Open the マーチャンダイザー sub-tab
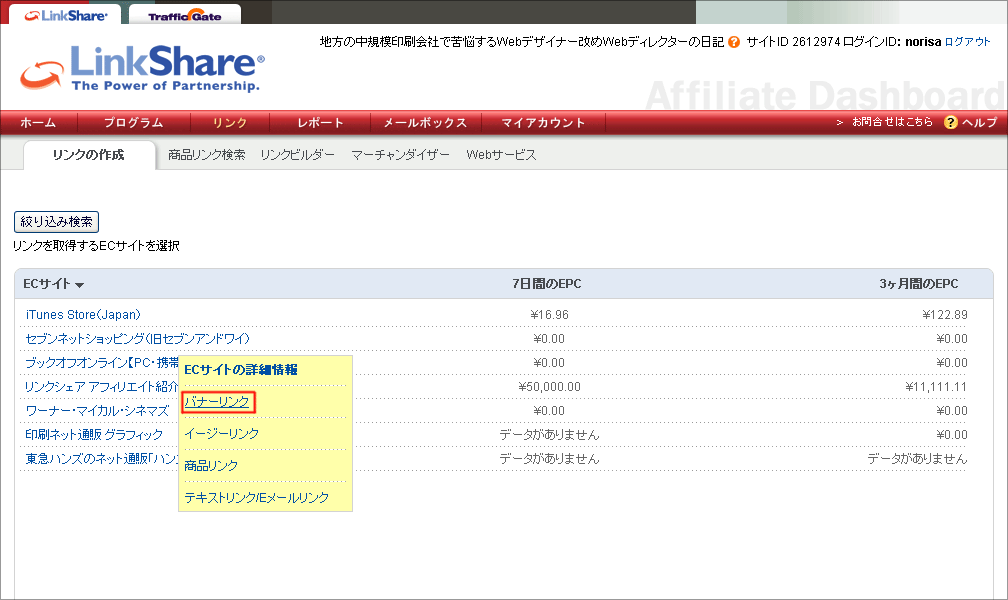The width and height of the screenshot is (1008, 600). click(x=400, y=155)
